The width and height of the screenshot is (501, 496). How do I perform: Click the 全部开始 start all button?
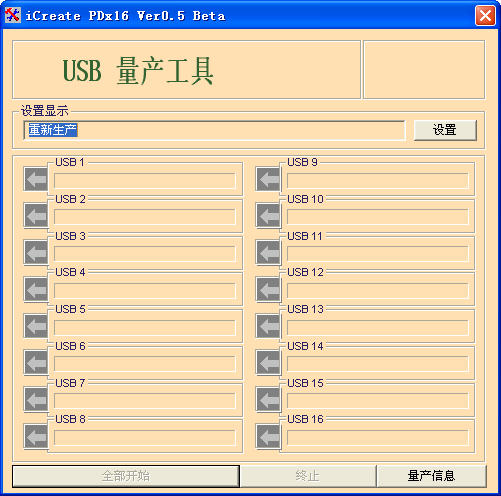[126, 476]
